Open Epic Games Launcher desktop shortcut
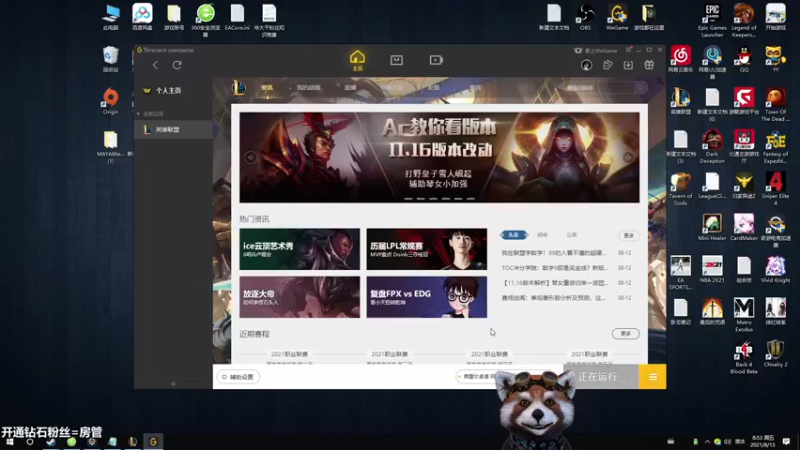The width and height of the screenshot is (800, 450). click(x=712, y=20)
